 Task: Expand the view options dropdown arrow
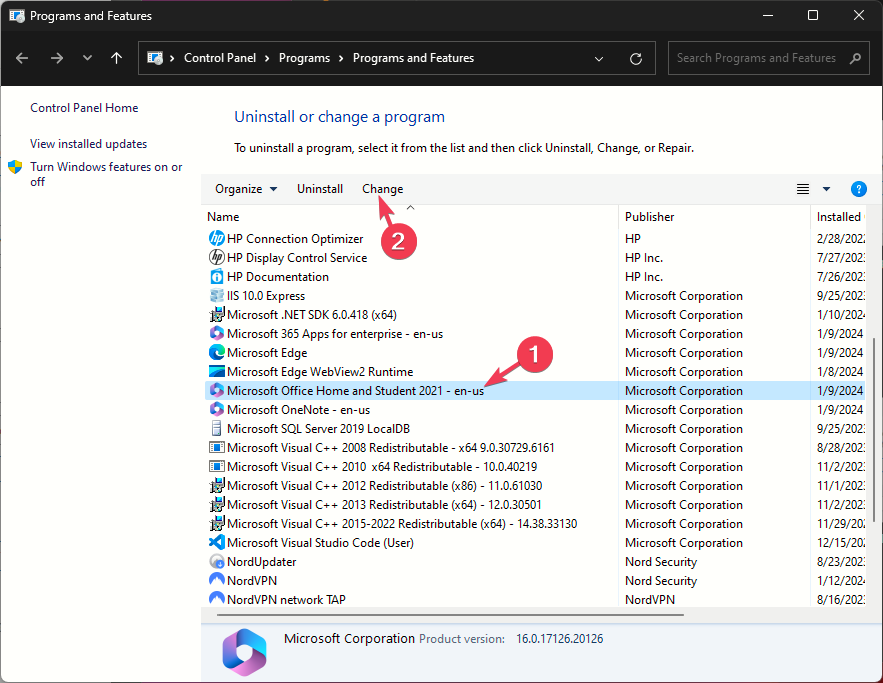coord(827,189)
